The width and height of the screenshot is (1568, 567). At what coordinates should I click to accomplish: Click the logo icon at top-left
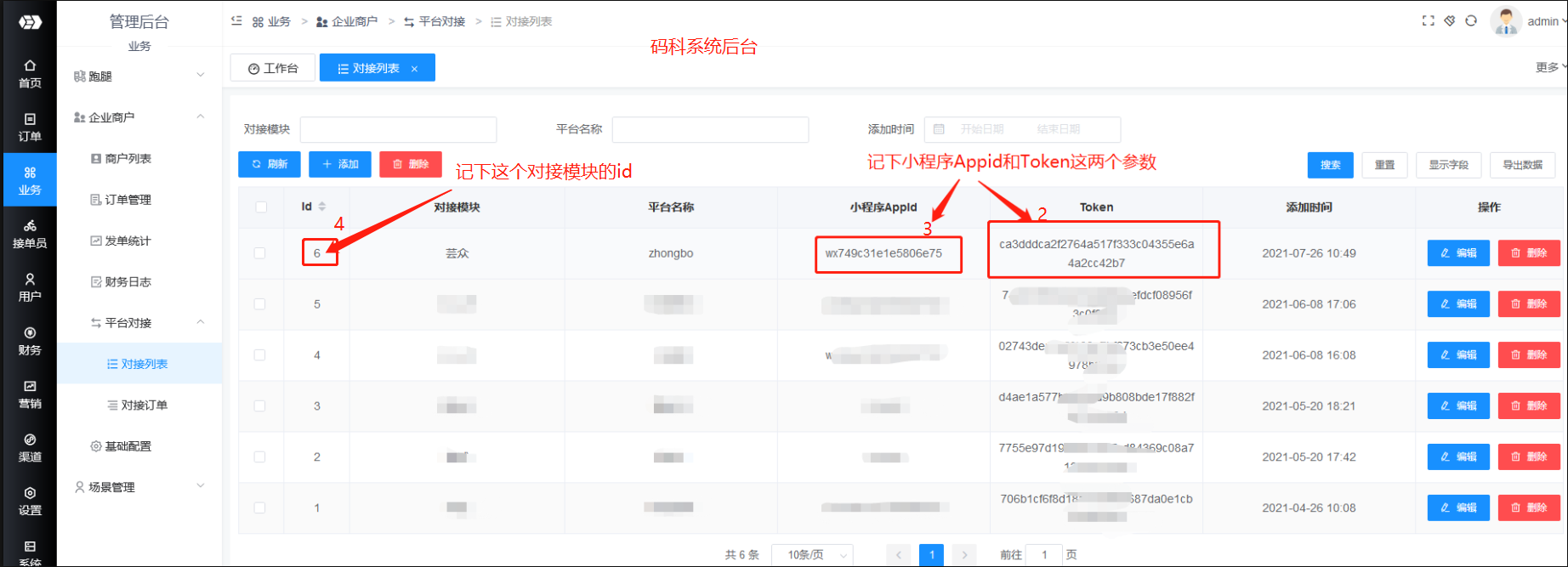30,22
